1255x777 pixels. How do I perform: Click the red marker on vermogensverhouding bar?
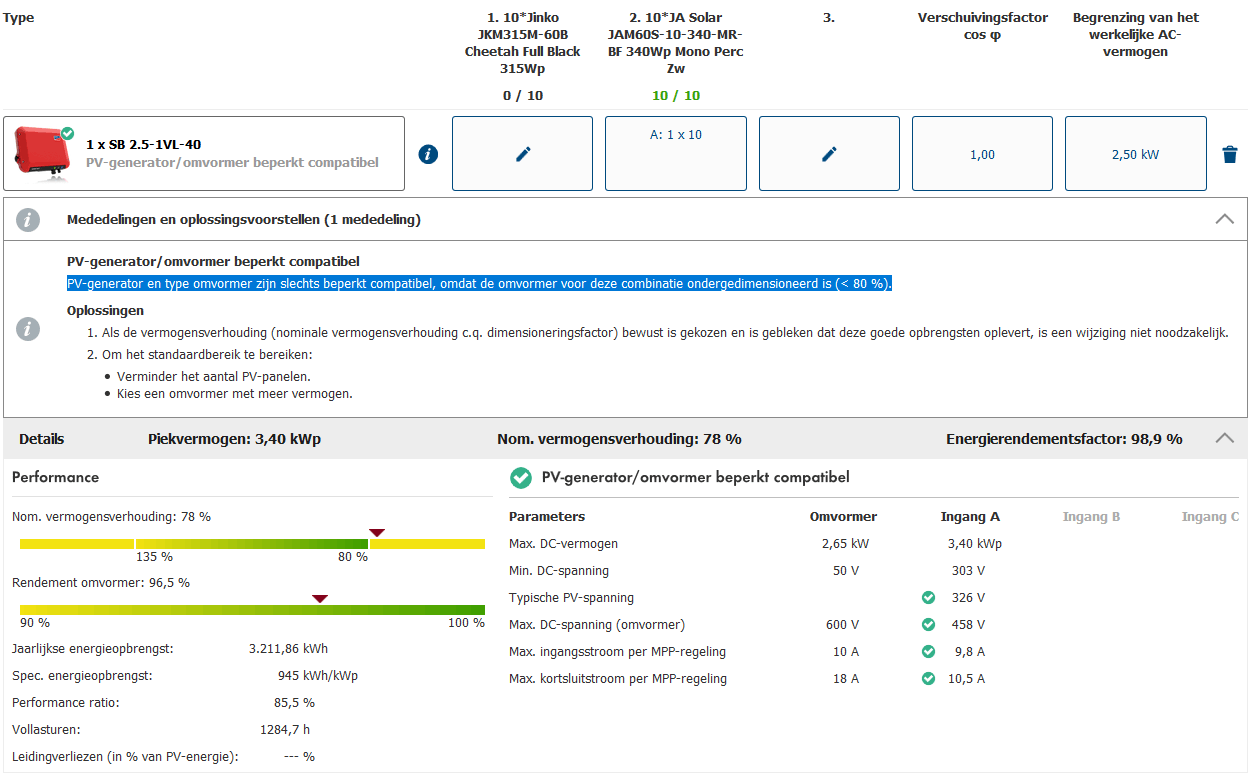click(x=376, y=533)
